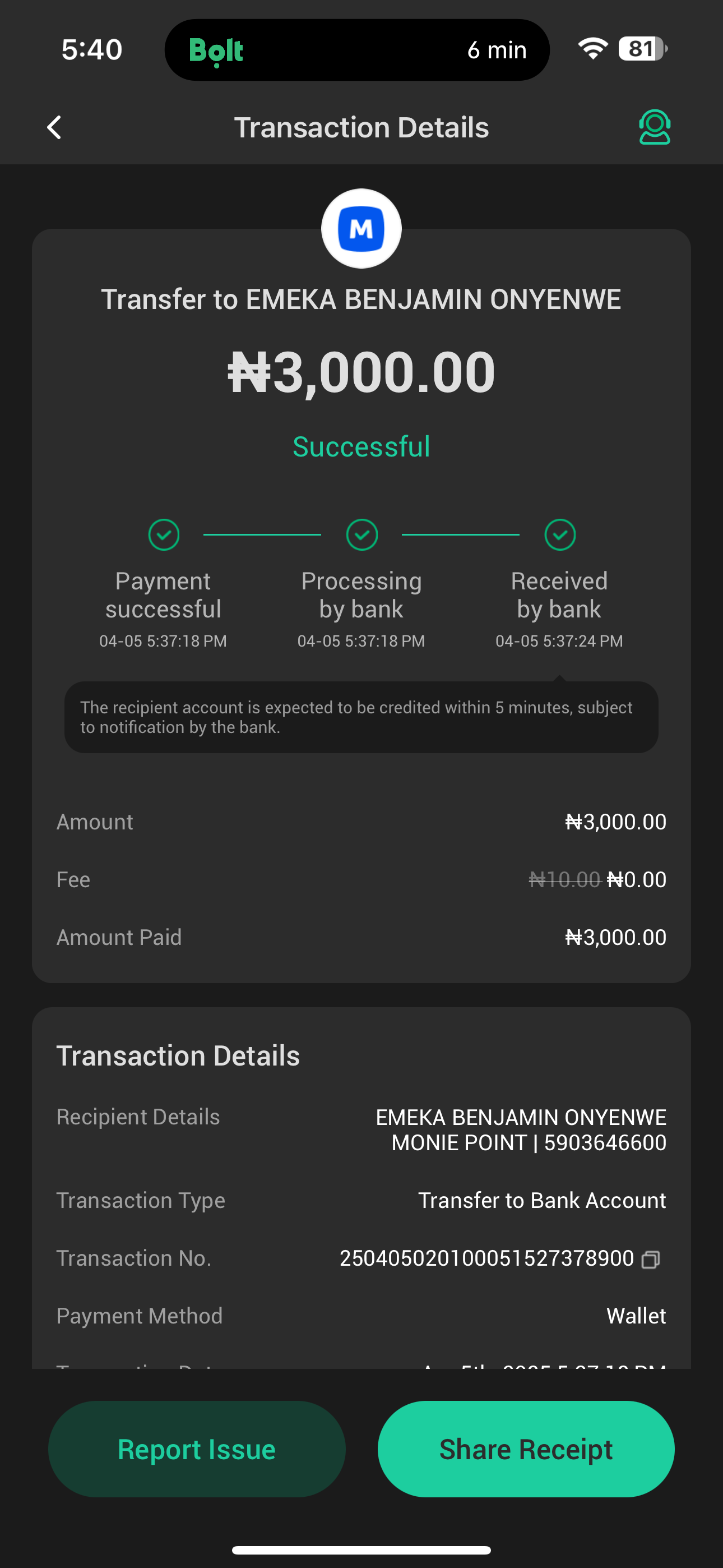Tap the ₦3,000.00 large amount heading
Viewport: 723px width, 1568px height.
(361, 372)
